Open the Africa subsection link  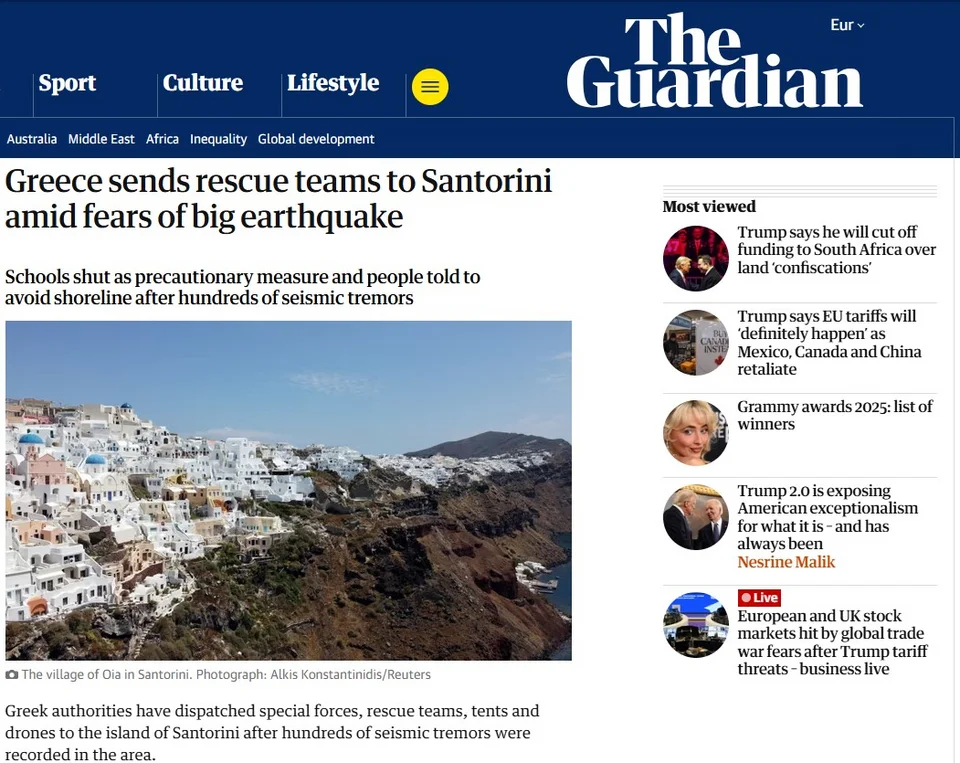tap(162, 139)
